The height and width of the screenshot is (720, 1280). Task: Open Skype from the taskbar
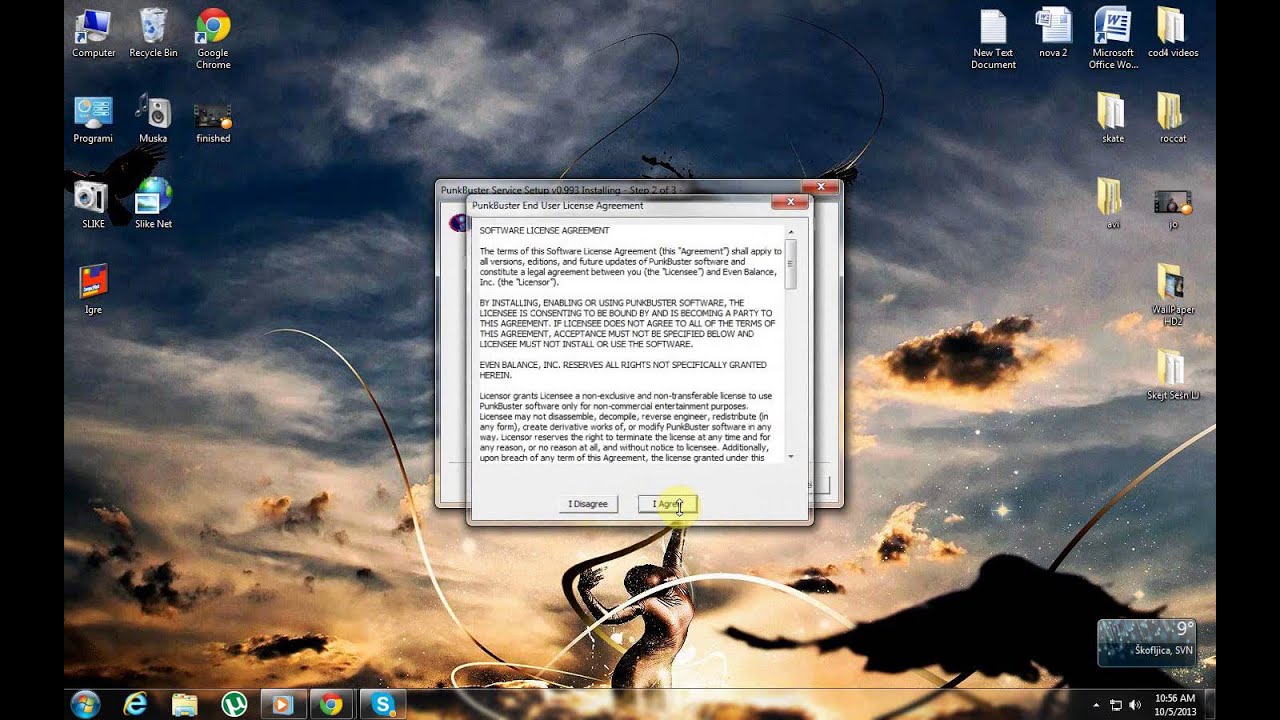pyautogui.click(x=383, y=705)
